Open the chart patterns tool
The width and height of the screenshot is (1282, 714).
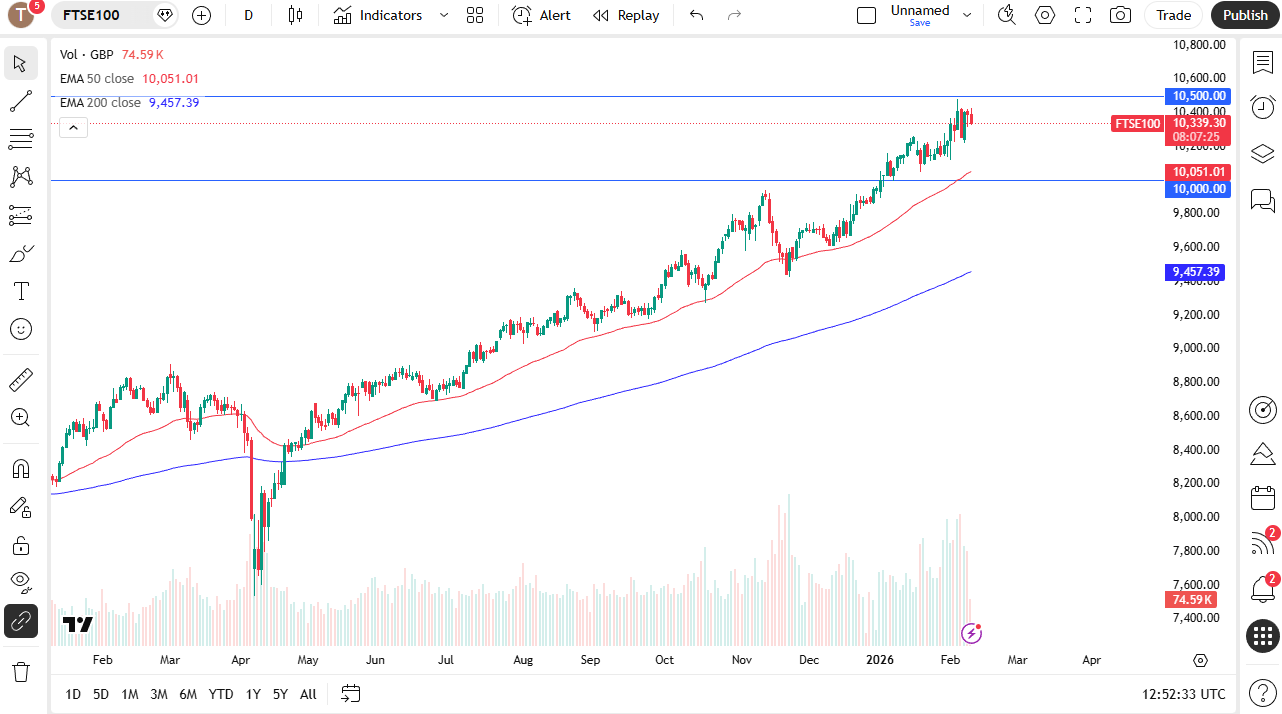pyautogui.click(x=21, y=177)
